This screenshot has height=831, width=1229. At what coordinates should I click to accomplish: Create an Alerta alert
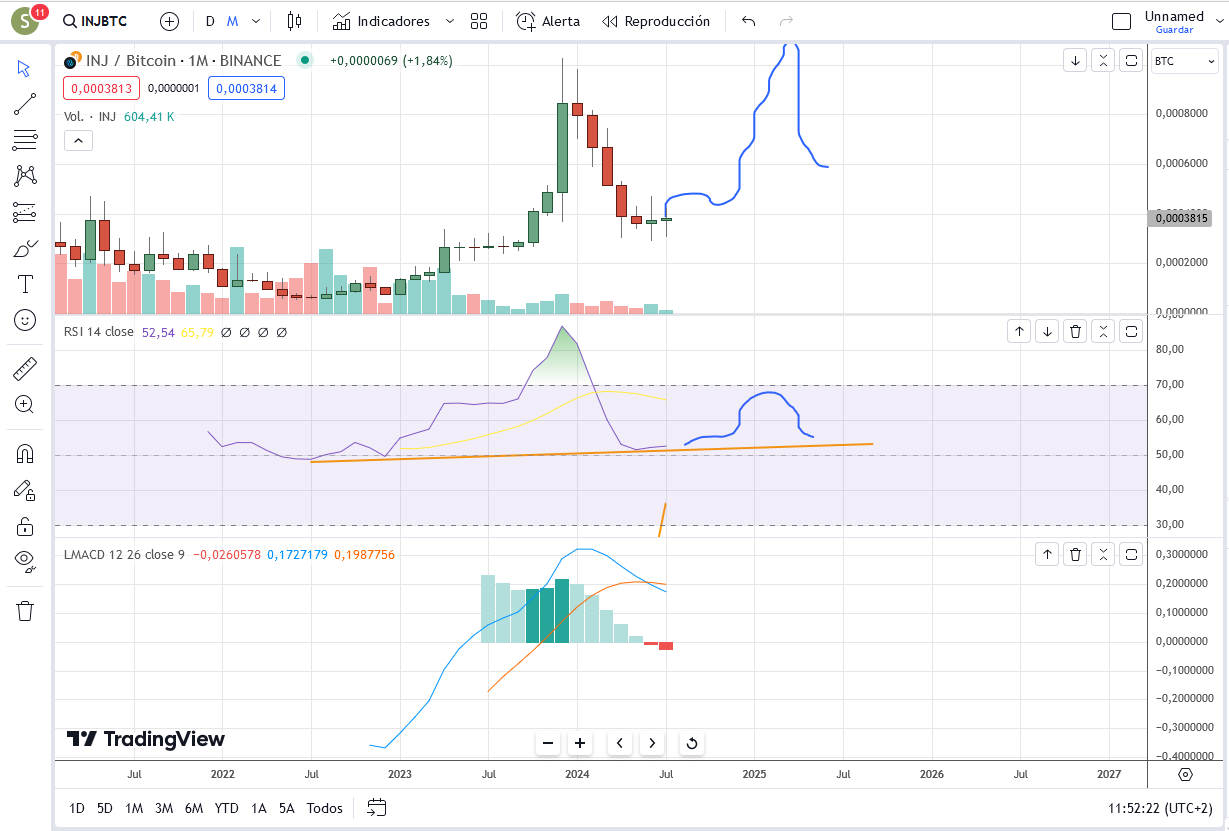coord(548,21)
